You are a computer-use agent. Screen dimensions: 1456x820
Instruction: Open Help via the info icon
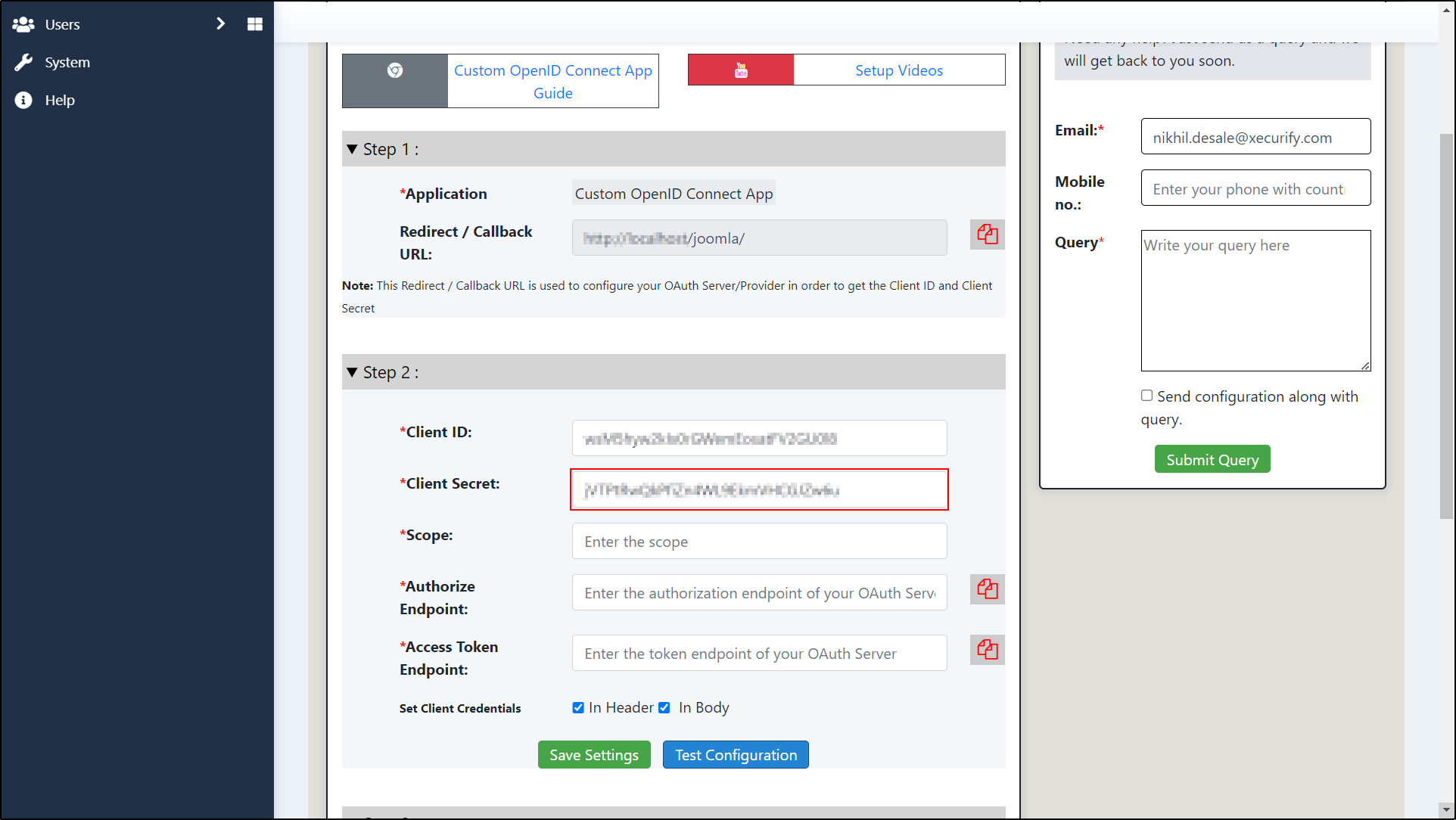pyautogui.click(x=23, y=100)
